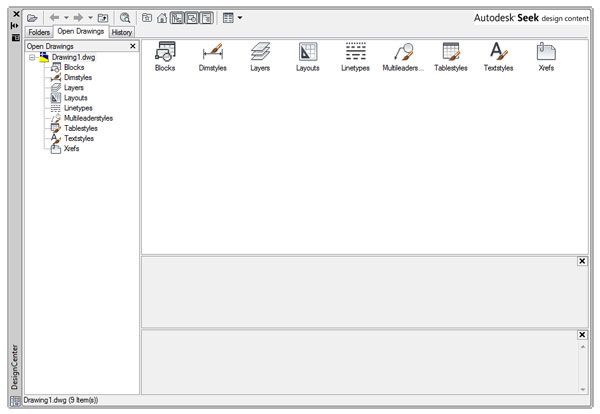
Task: Close the Open Drawings tree panel
Action: tap(133, 46)
